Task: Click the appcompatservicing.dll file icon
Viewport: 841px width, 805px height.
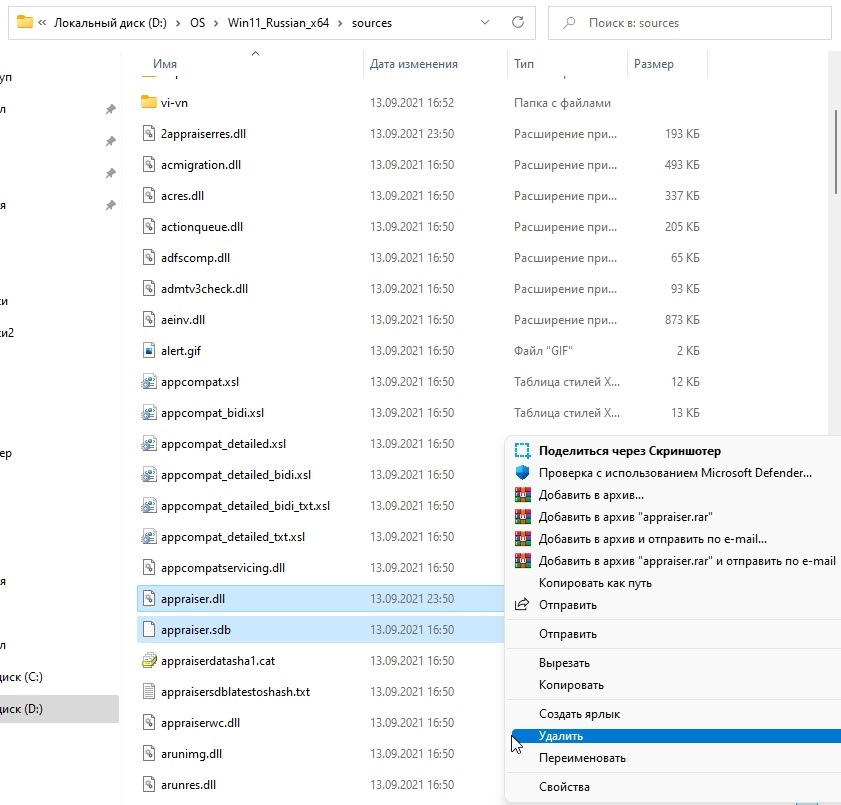Action: (149, 567)
